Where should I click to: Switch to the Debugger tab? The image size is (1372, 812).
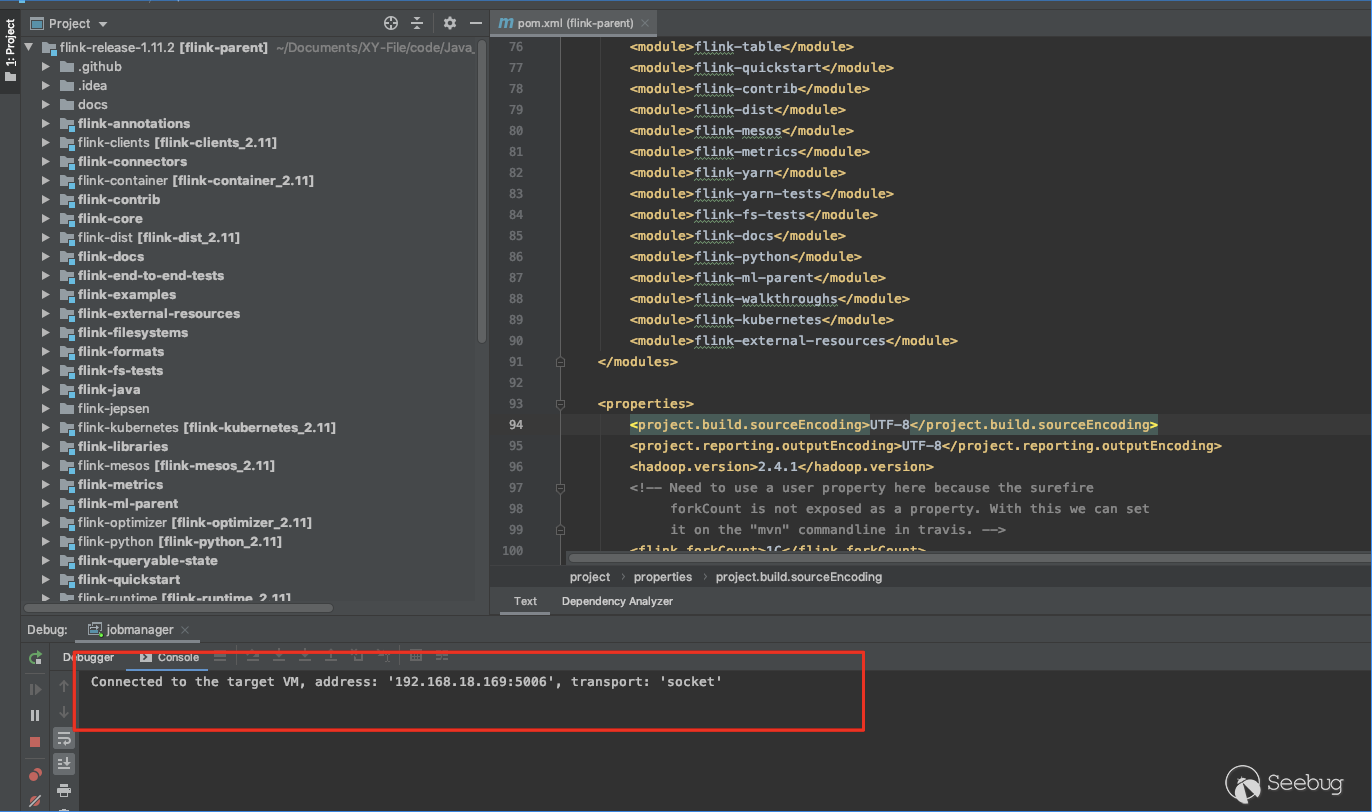(89, 657)
